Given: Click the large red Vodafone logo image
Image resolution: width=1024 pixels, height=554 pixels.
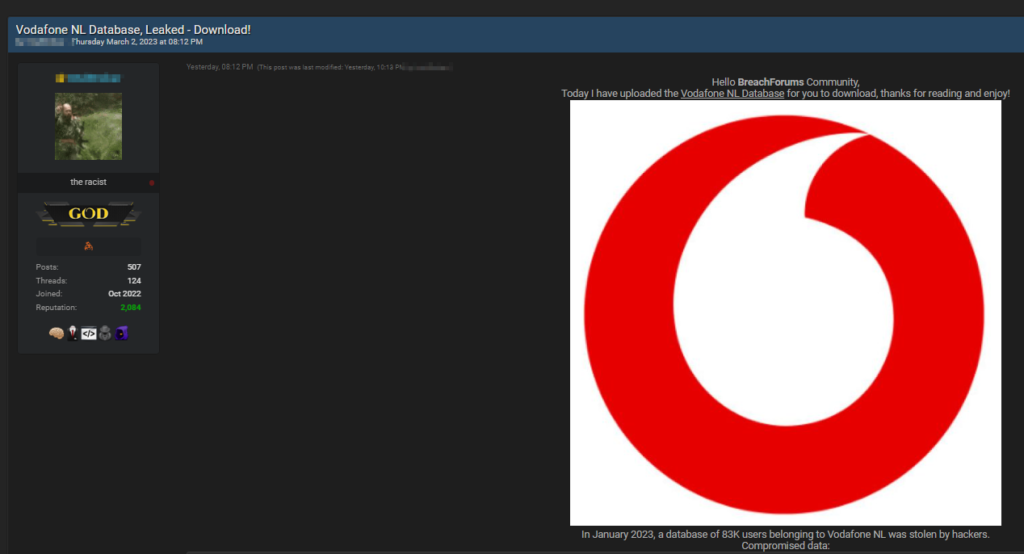Looking at the screenshot, I should click(x=785, y=312).
